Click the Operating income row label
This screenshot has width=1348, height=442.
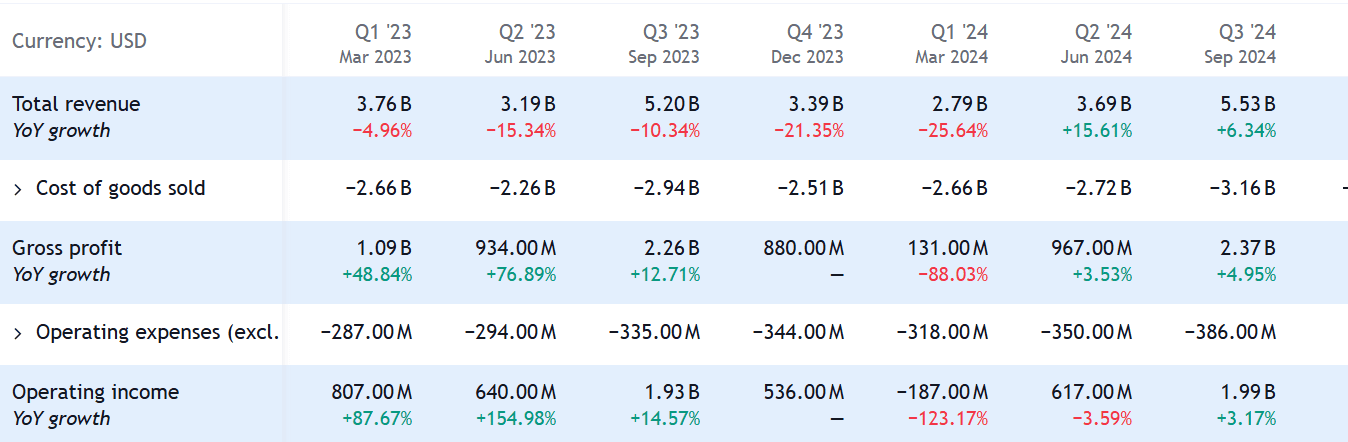click(x=95, y=392)
